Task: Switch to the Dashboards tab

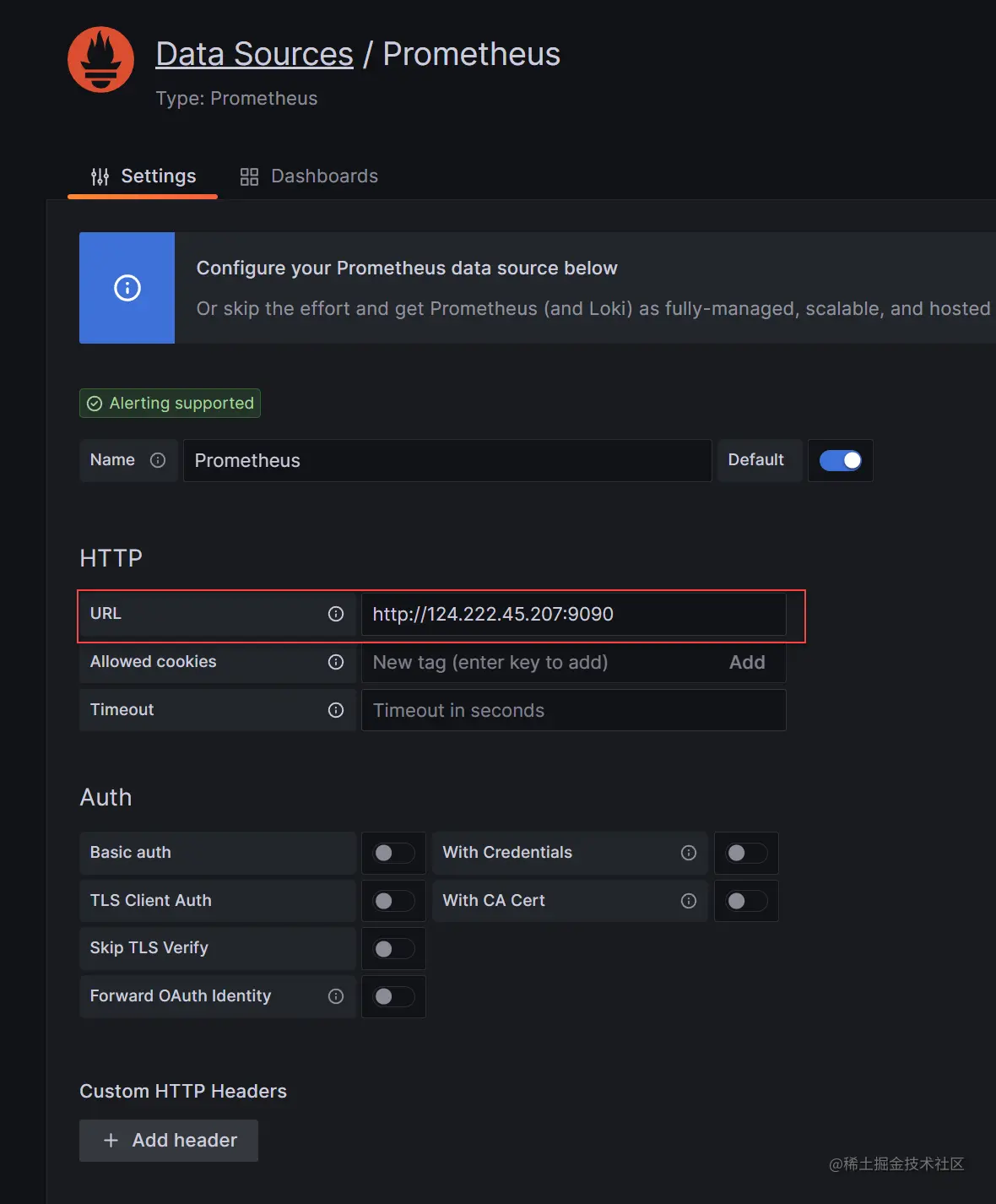Action: coord(308,176)
